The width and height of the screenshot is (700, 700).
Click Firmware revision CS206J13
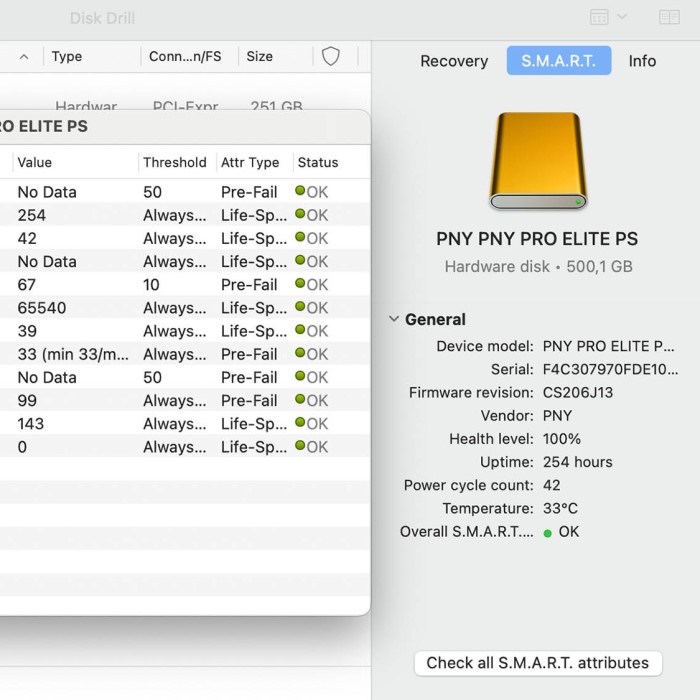click(578, 392)
